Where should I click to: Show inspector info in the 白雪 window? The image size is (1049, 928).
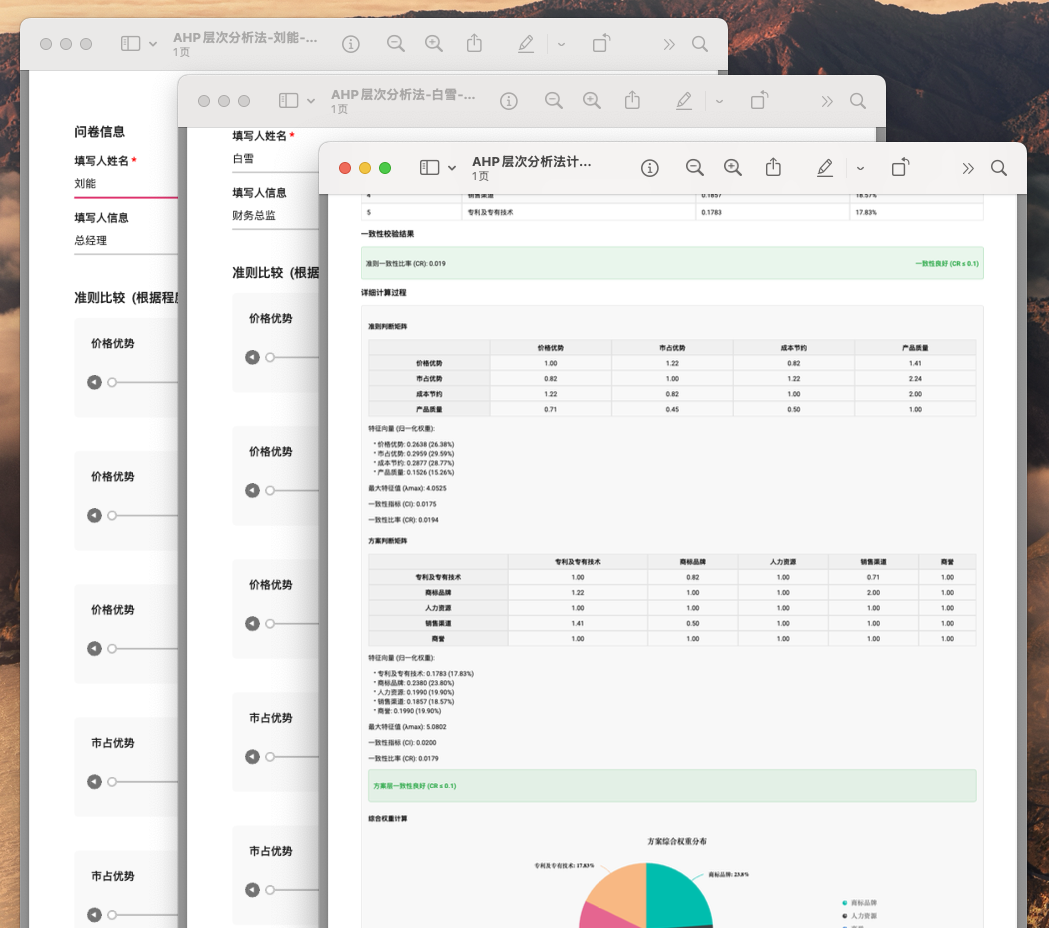click(x=508, y=101)
